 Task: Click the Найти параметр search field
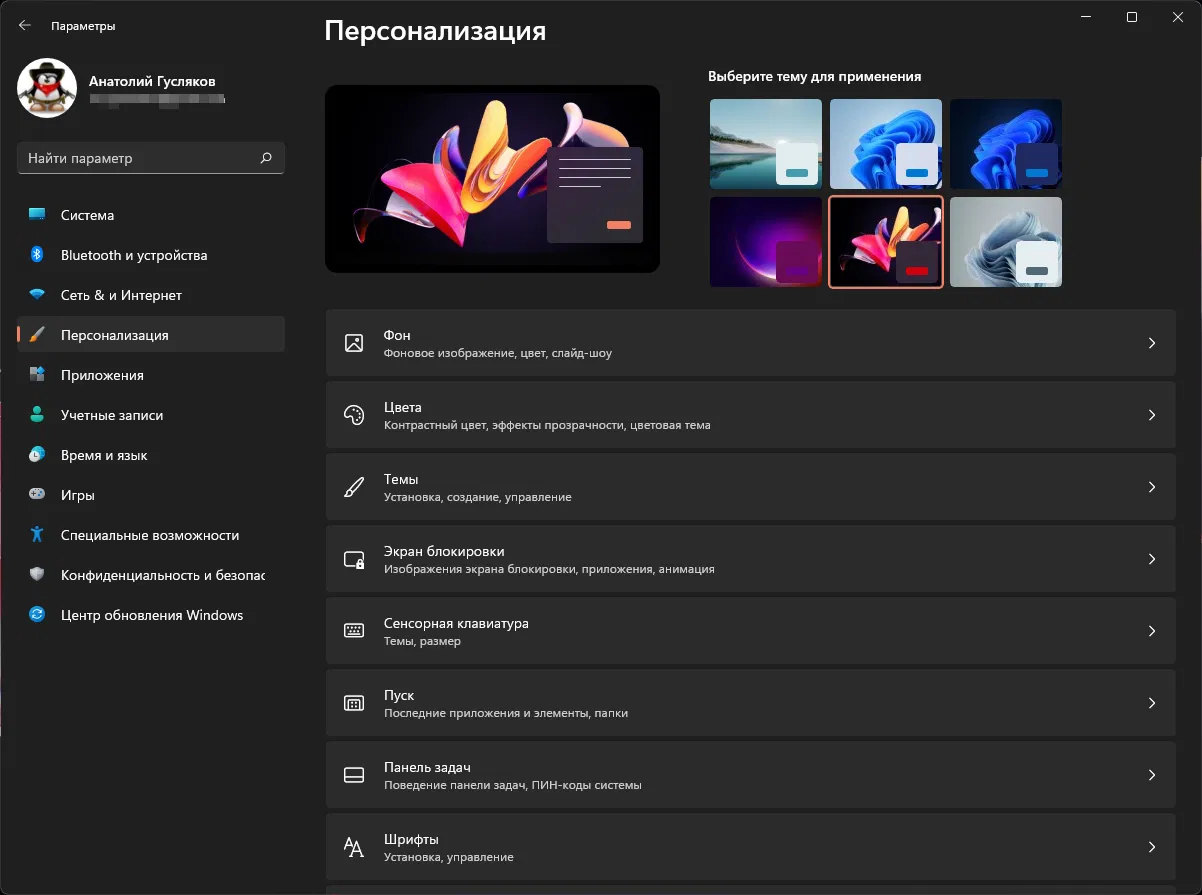point(151,158)
